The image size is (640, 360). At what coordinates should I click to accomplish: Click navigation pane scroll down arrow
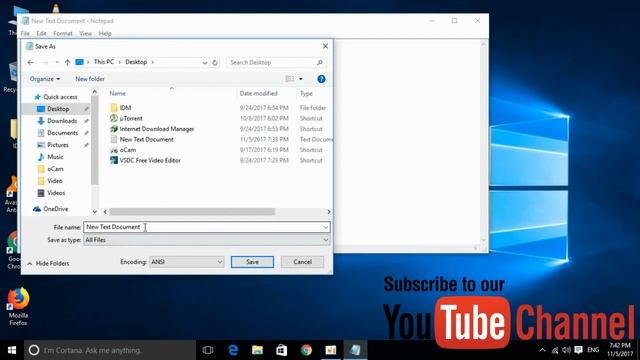coord(95,212)
